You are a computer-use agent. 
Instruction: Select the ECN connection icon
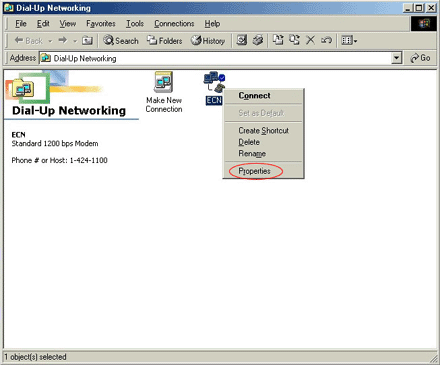click(214, 88)
